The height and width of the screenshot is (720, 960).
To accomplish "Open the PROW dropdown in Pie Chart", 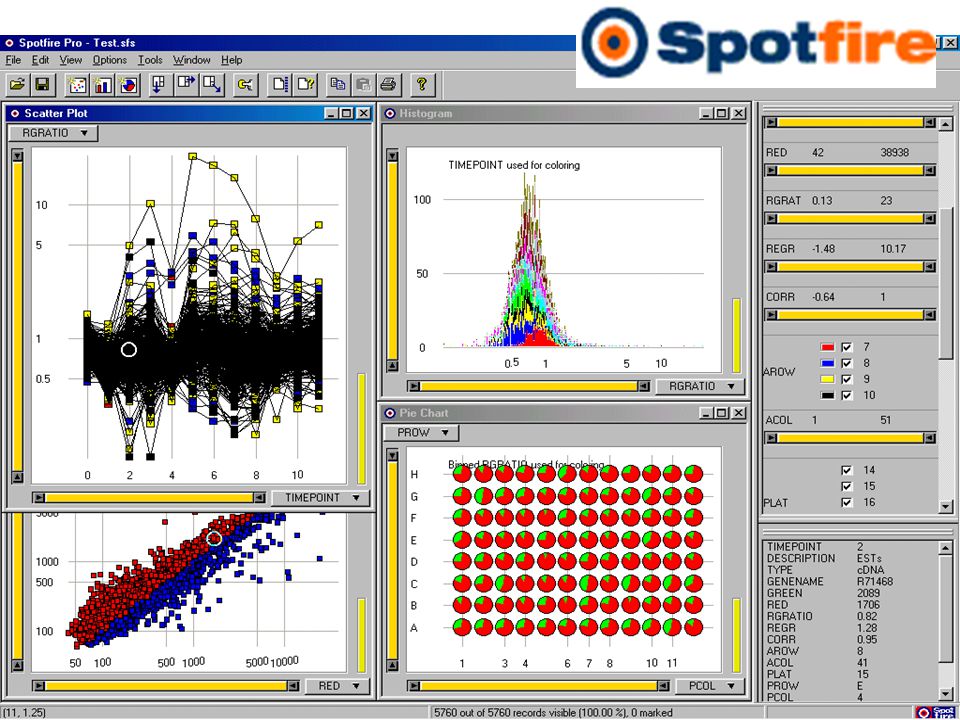I will 421,432.
